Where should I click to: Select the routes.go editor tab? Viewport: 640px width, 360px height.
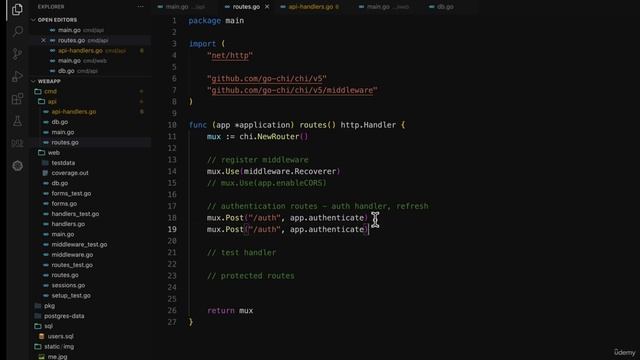pos(246,7)
